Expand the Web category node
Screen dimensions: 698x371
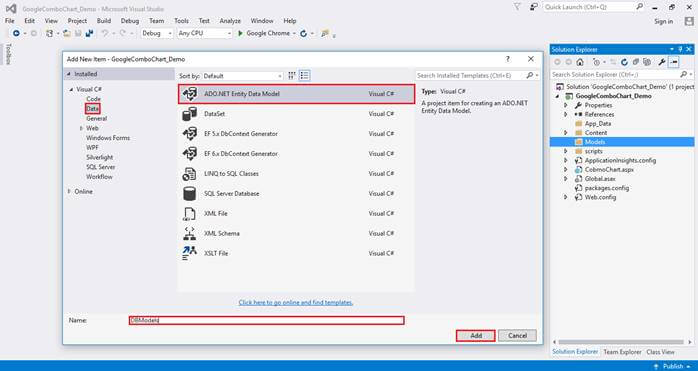81,128
